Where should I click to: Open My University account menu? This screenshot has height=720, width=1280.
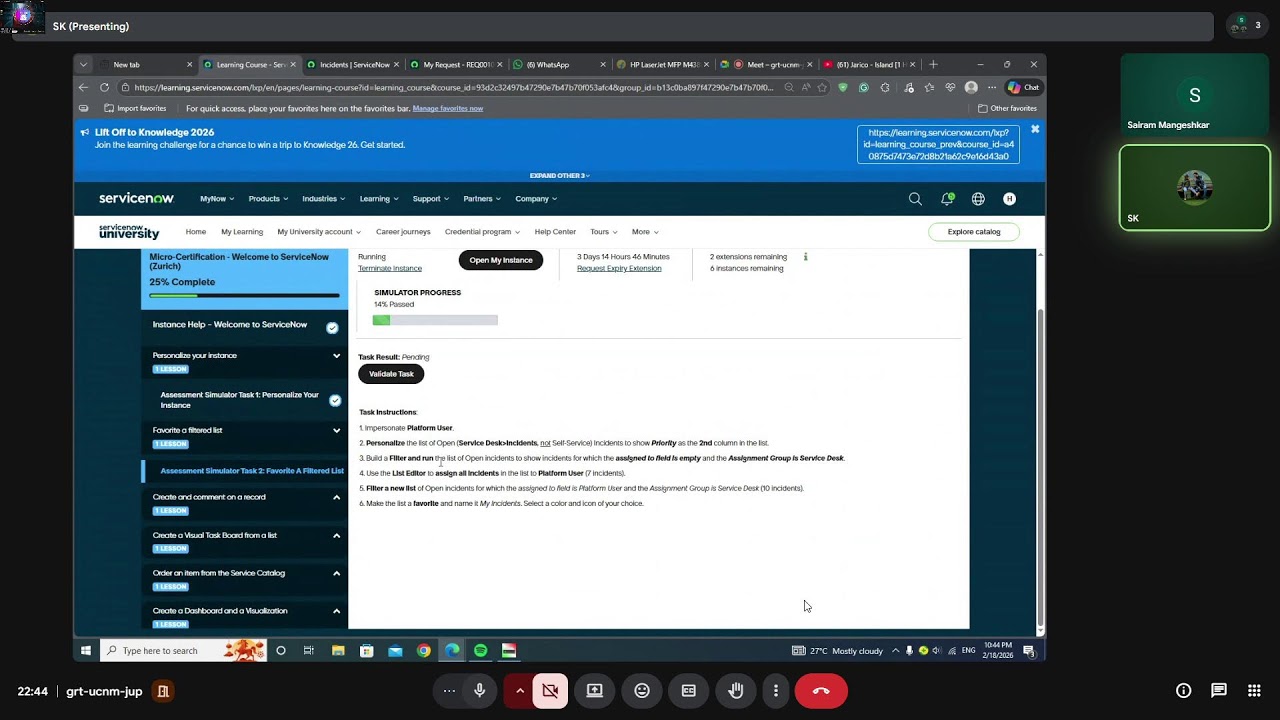(319, 232)
